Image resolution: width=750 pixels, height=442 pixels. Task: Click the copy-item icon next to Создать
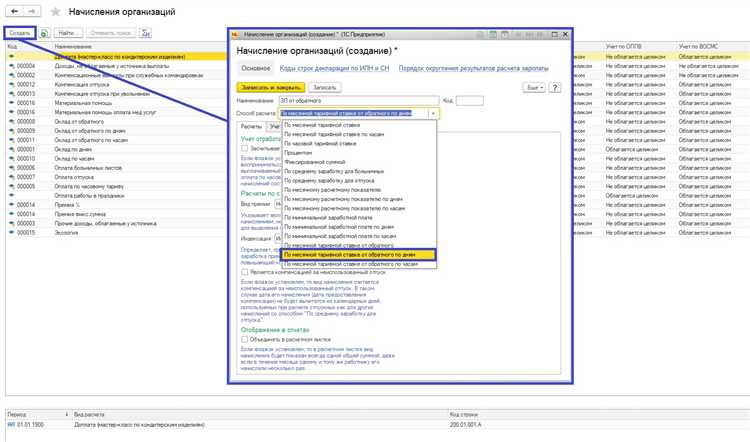[44, 33]
